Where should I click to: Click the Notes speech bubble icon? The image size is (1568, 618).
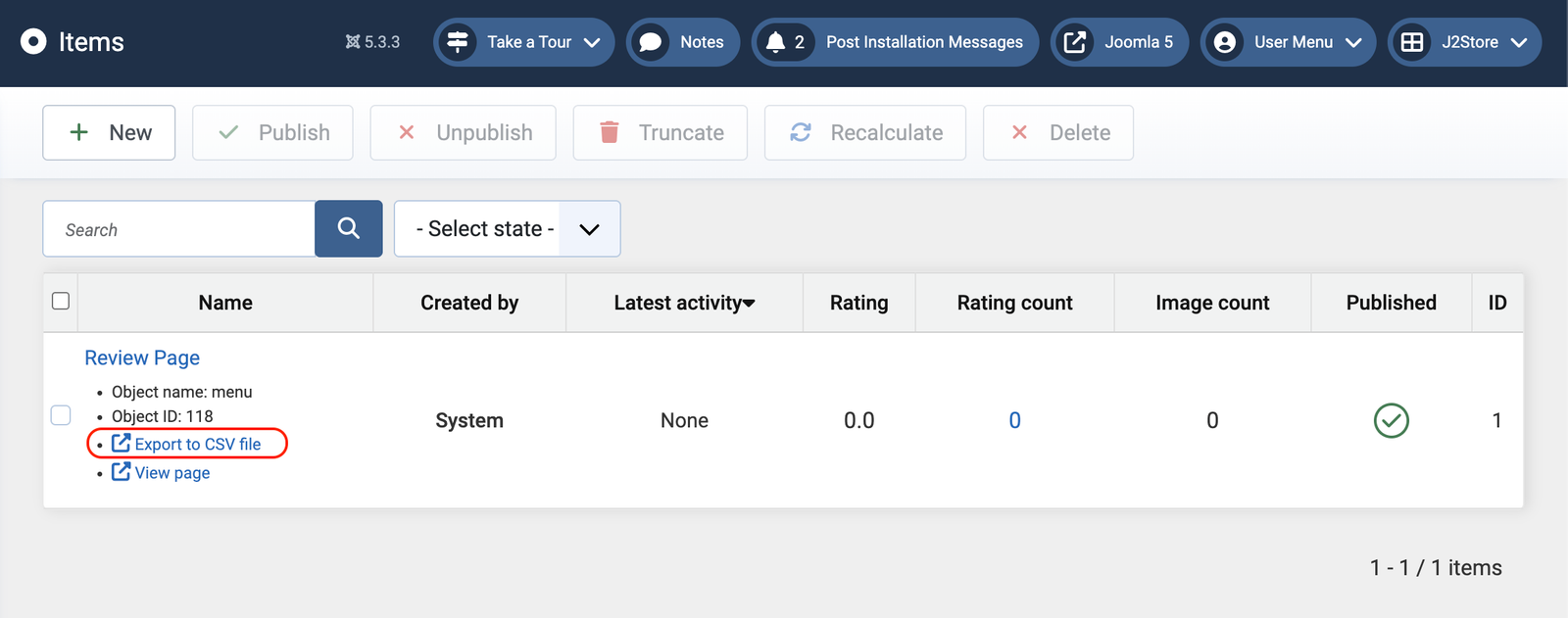point(650,42)
